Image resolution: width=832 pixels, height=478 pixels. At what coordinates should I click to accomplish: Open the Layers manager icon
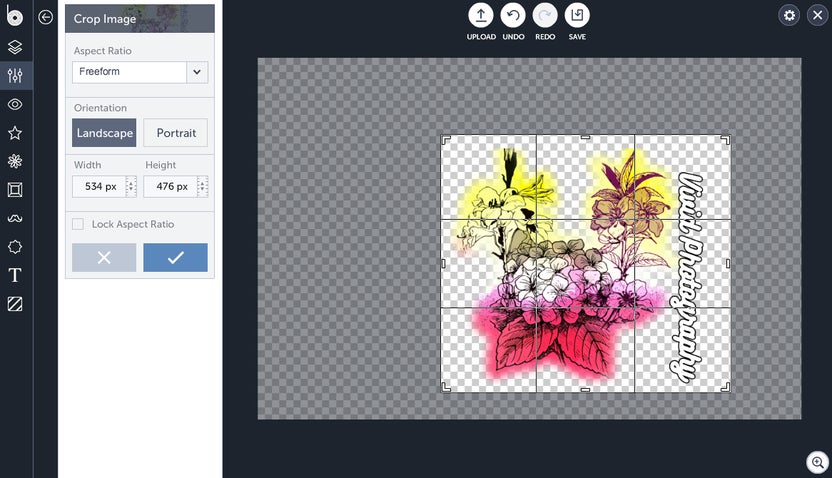click(x=15, y=47)
